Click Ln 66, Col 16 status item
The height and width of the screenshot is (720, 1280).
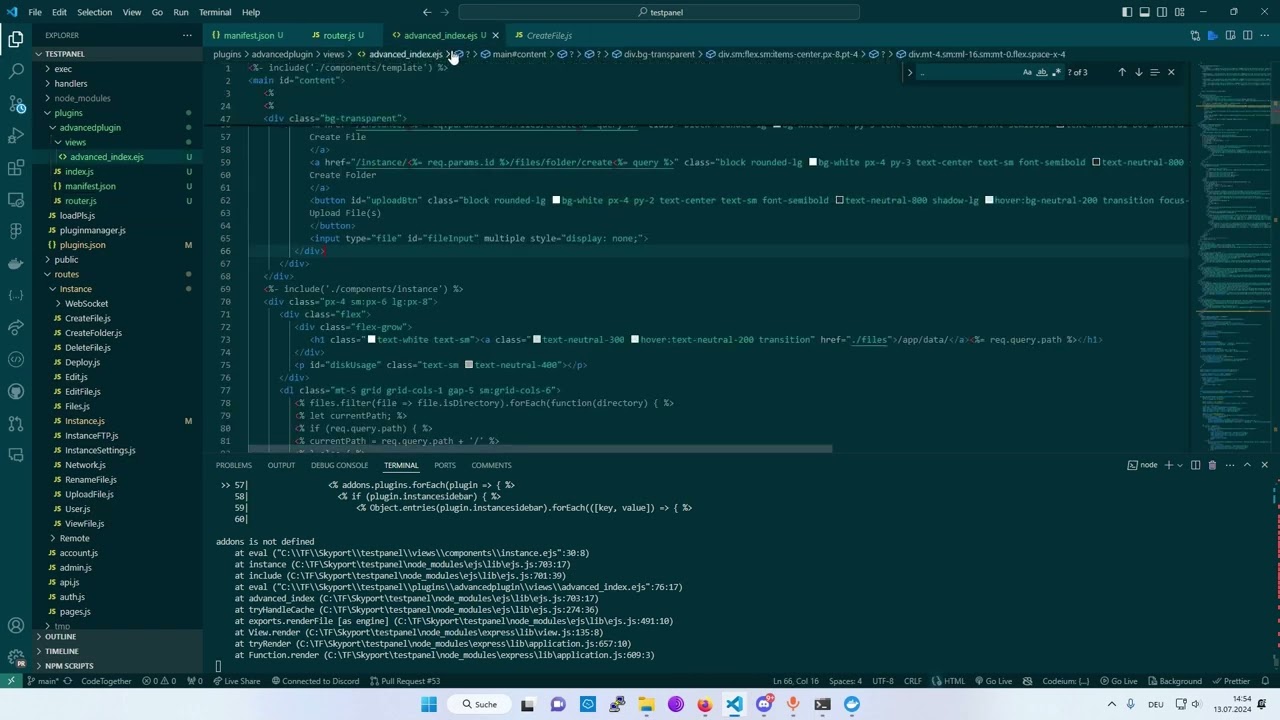coord(796,681)
